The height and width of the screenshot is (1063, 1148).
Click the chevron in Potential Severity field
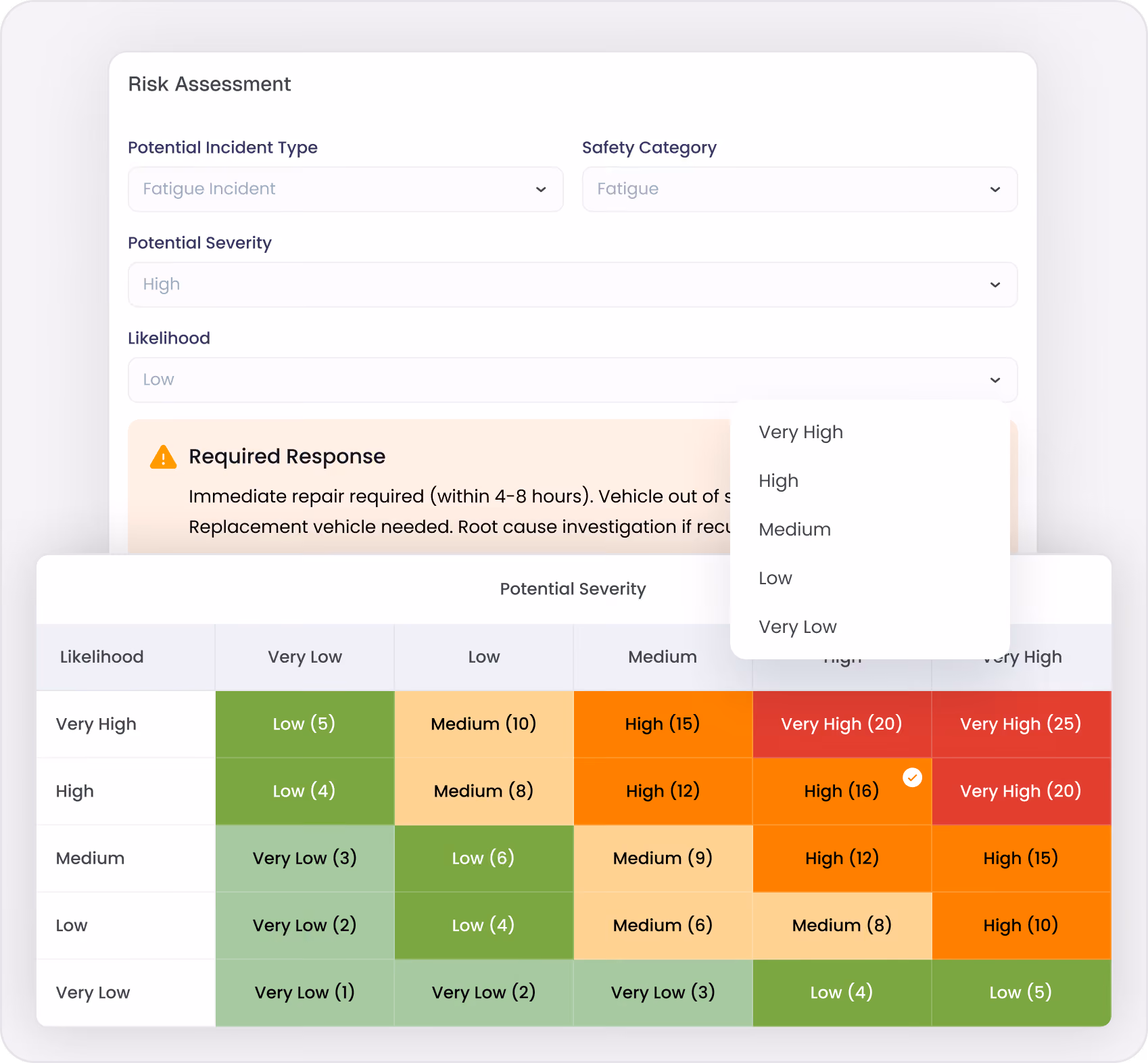[995, 285]
